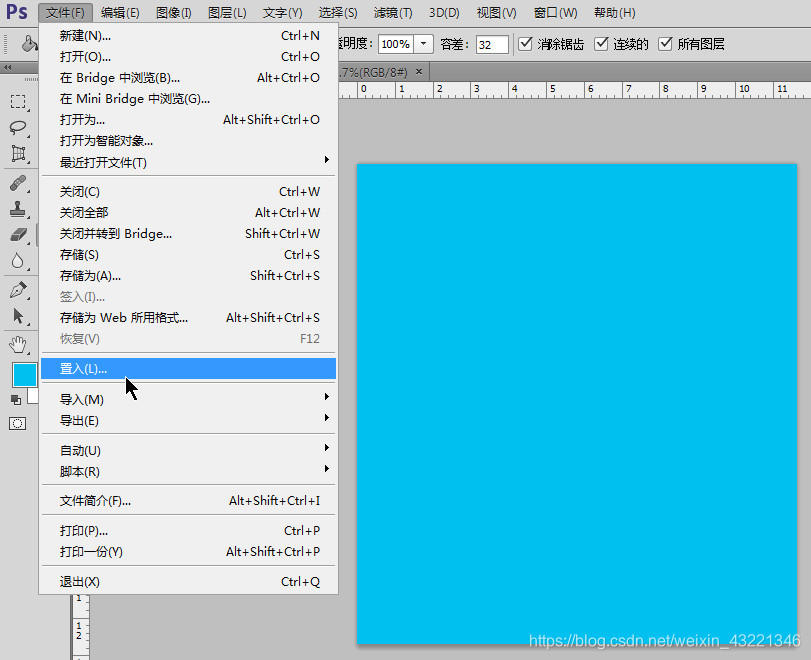Open the View (视图) menu

pyautogui.click(x=497, y=12)
